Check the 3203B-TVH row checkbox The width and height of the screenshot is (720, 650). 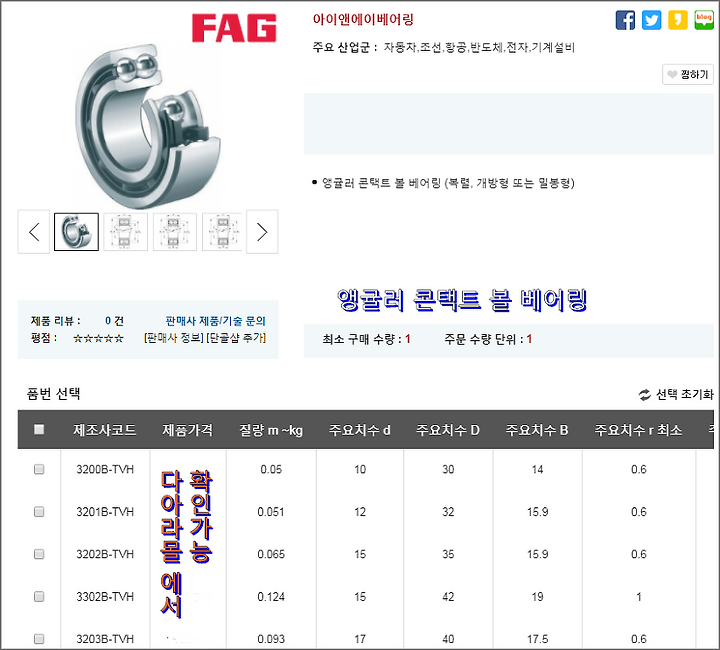point(39,639)
